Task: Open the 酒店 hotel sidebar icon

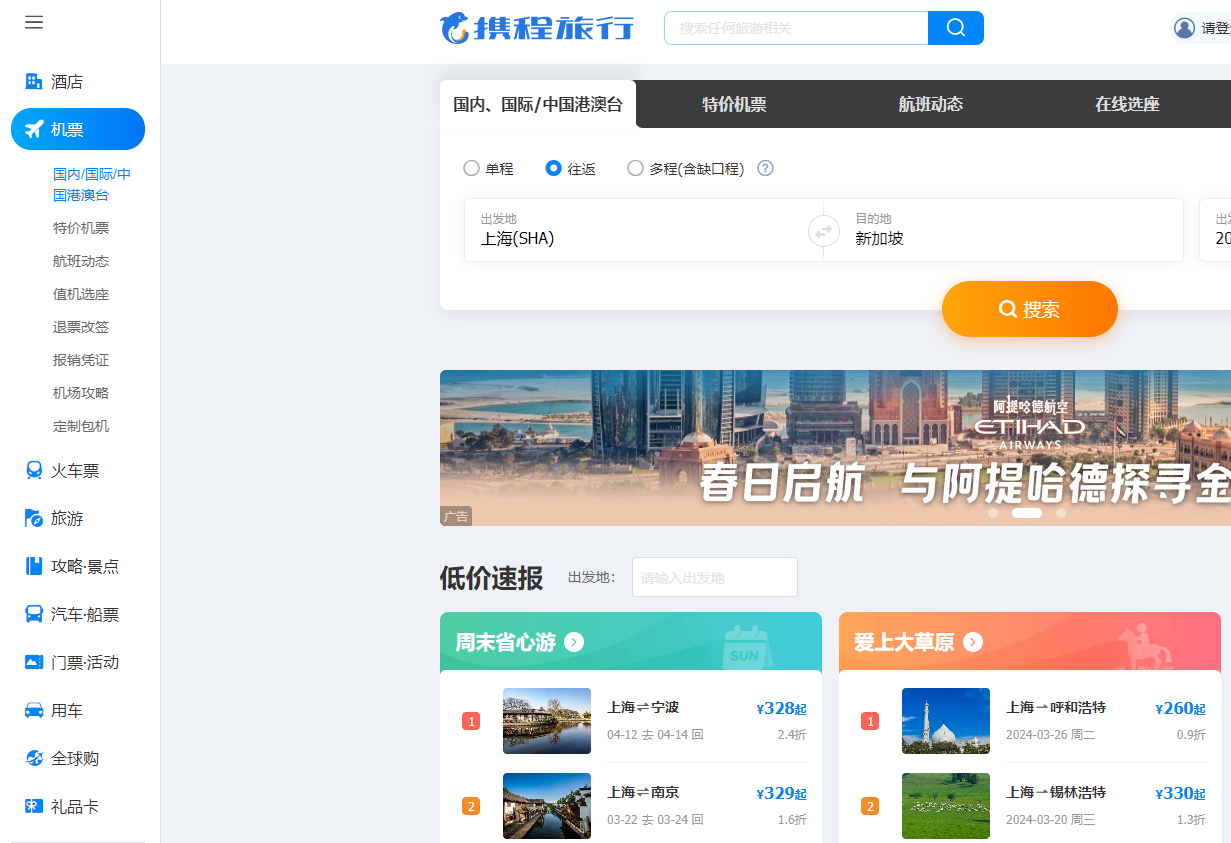Action: 34,82
